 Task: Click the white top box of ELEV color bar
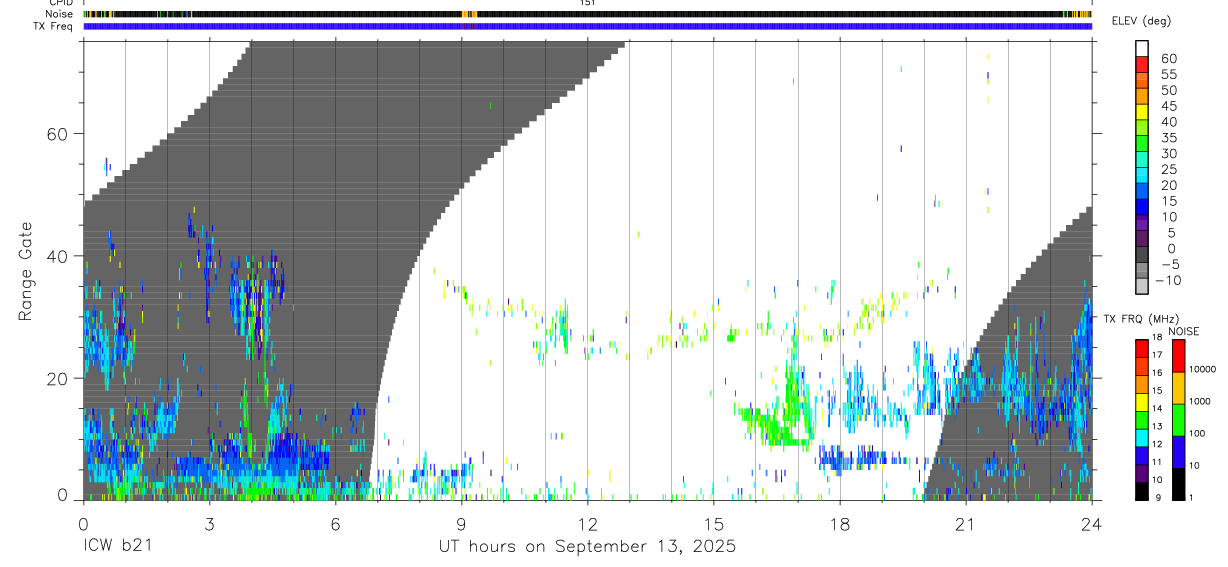[1142, 47]
